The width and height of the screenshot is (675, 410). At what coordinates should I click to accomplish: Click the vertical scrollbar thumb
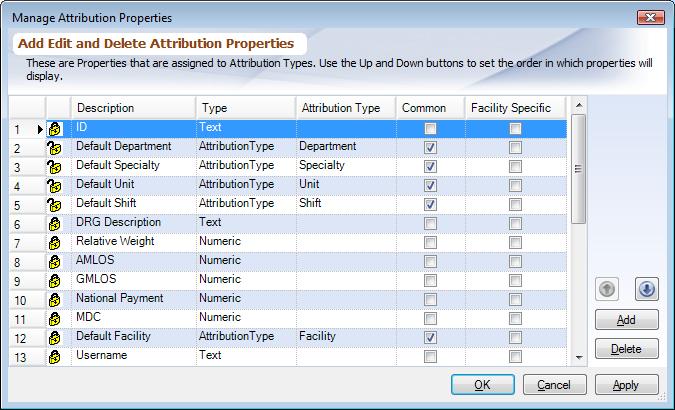(x=579, y=169)
